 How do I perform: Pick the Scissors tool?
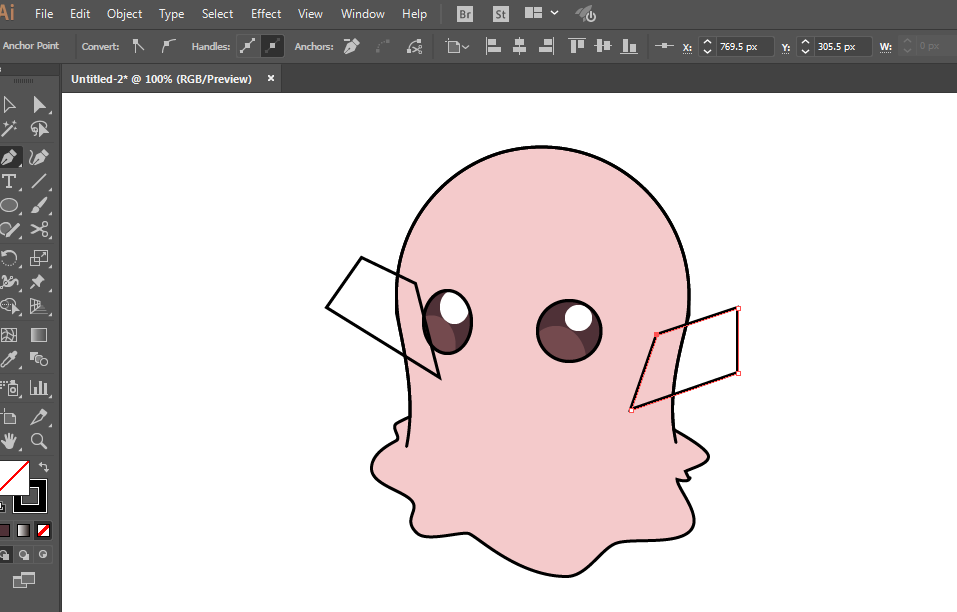tap(39, 230)
